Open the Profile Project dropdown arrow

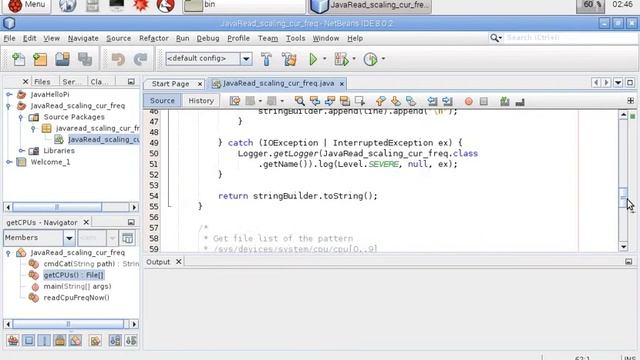(x=383, y=59)
